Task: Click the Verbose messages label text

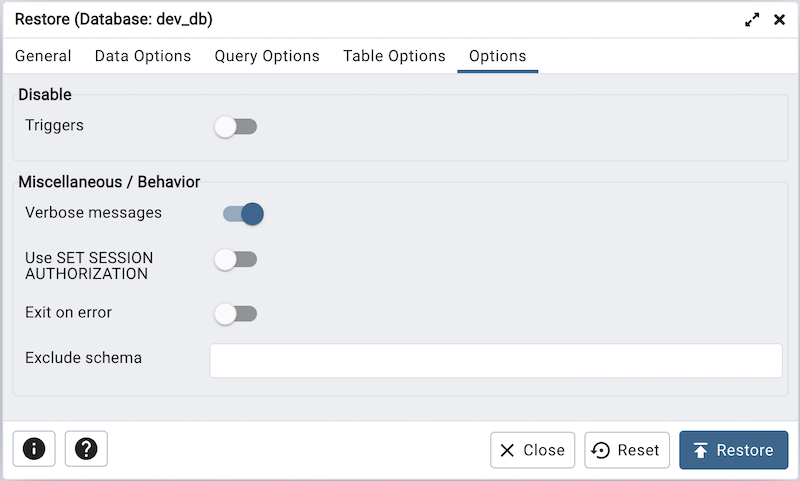Action: click(93, 213)
